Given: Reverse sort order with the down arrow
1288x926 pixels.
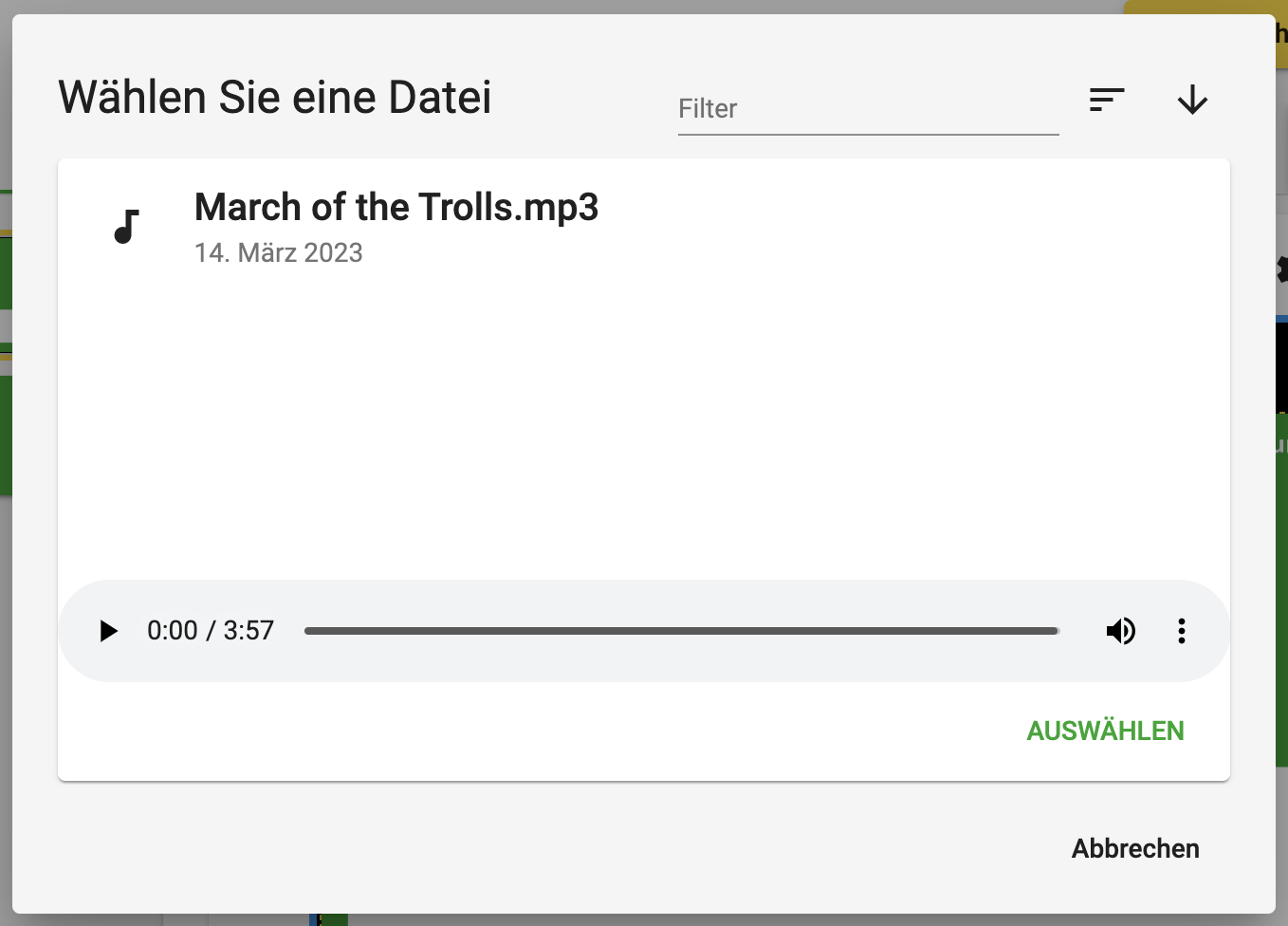Looking at the screenshot, I should [x=1192, y=100].
